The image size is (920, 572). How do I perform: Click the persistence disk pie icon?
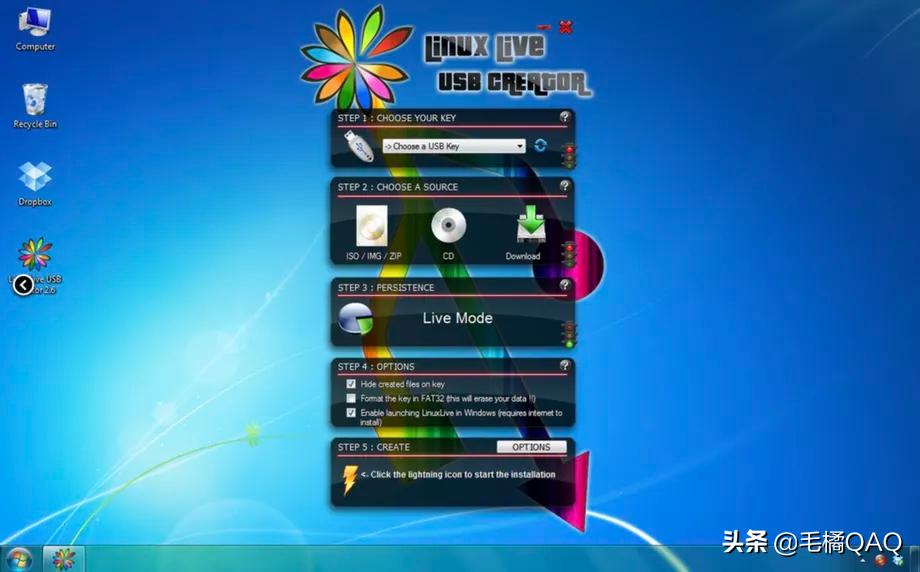(x=356, y=319)
